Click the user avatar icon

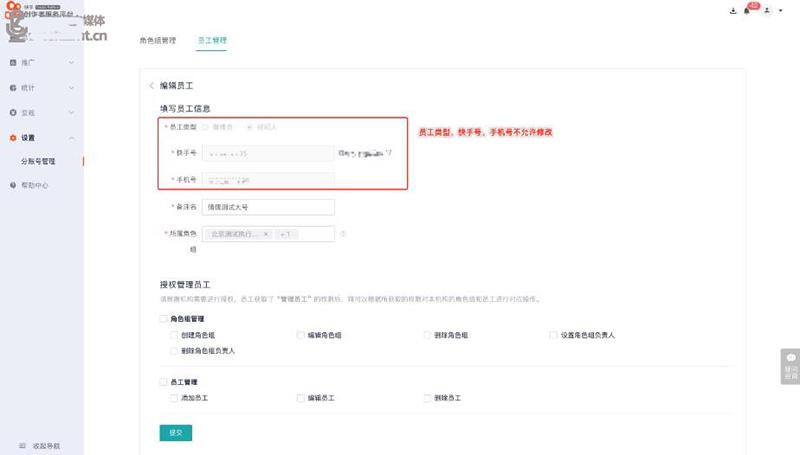point(767,11)
